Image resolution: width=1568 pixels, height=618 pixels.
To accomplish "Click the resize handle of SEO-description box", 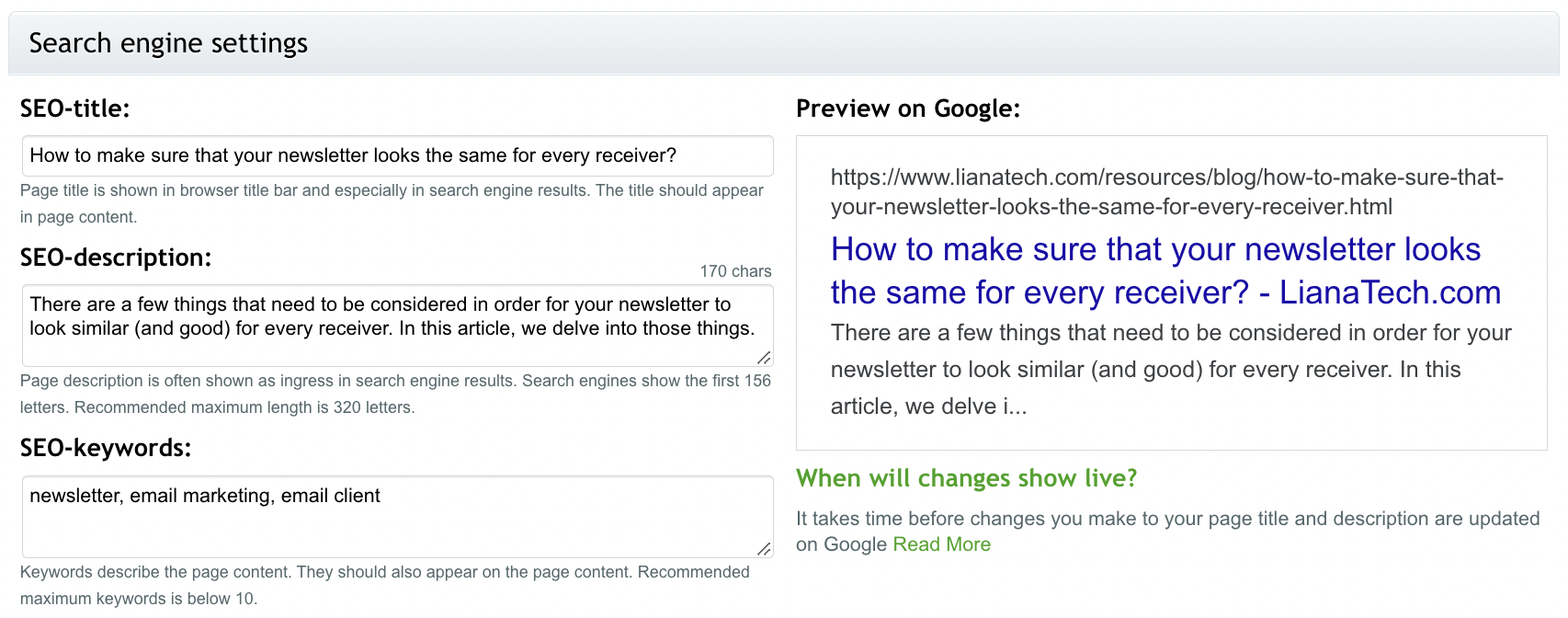I will coord(766,359).
